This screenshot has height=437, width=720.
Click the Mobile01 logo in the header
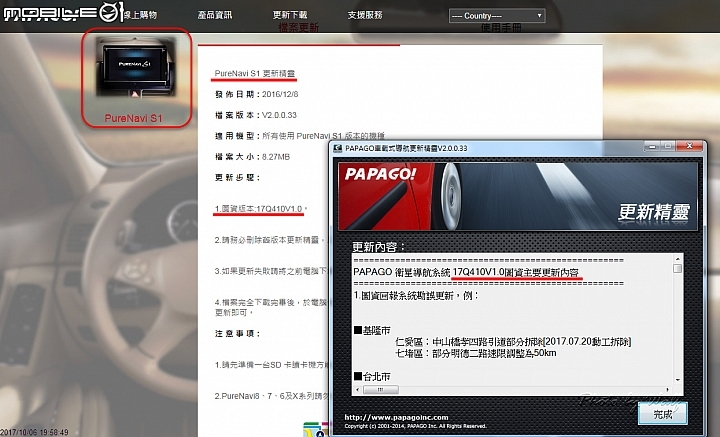(63, 12)
